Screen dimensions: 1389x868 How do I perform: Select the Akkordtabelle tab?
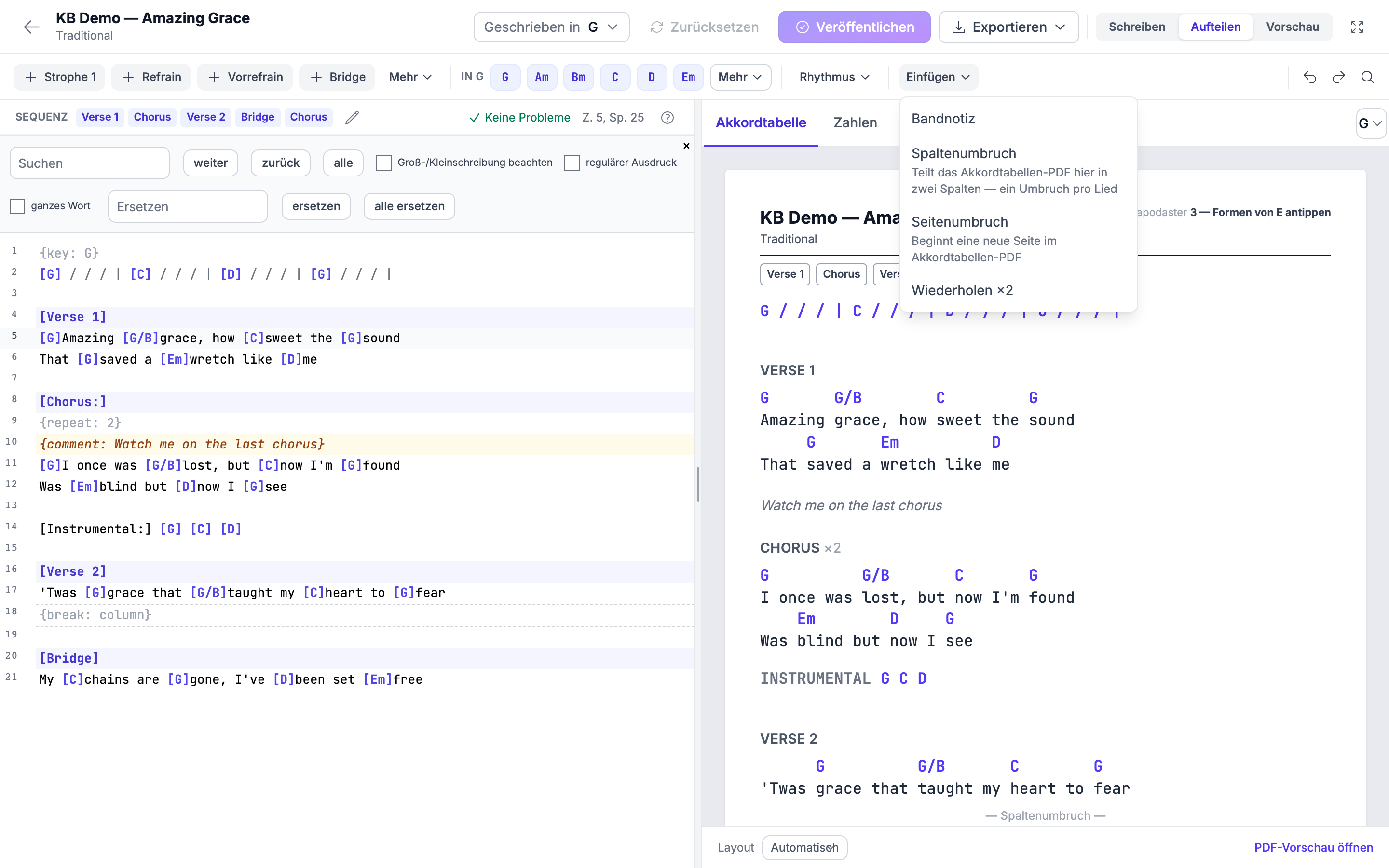click(x=761, y=123)
